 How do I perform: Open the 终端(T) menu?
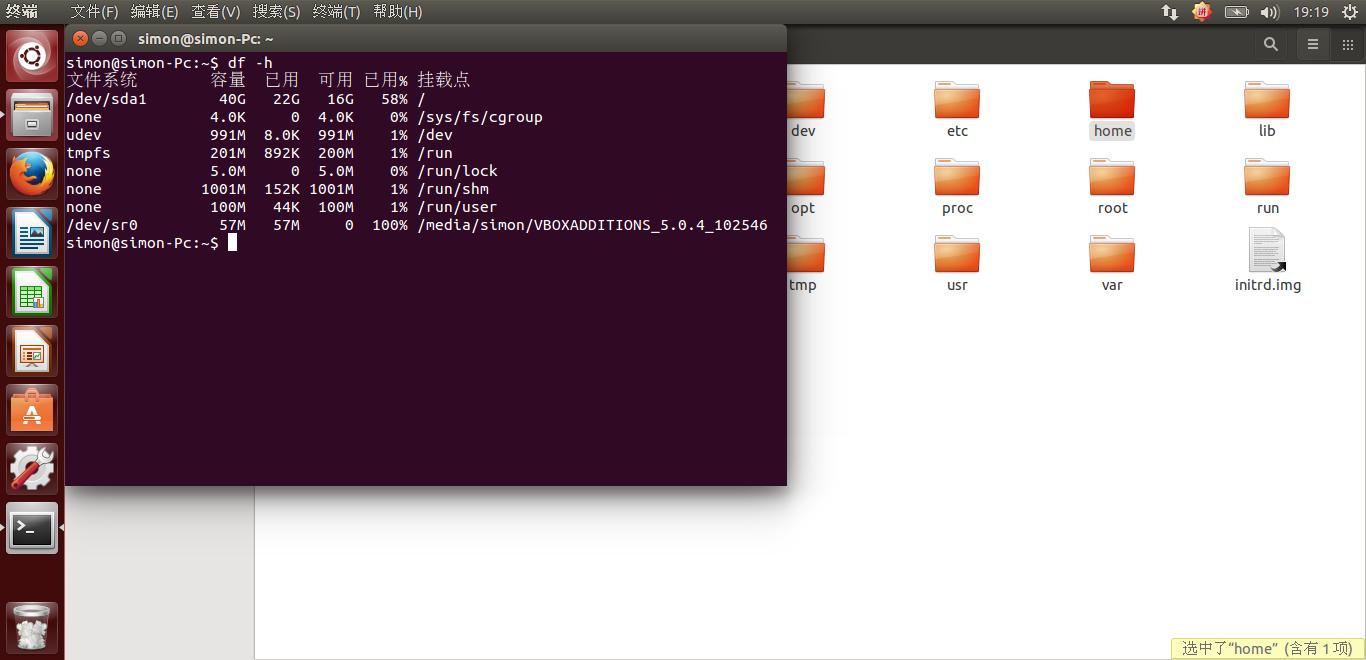point(336,12)
